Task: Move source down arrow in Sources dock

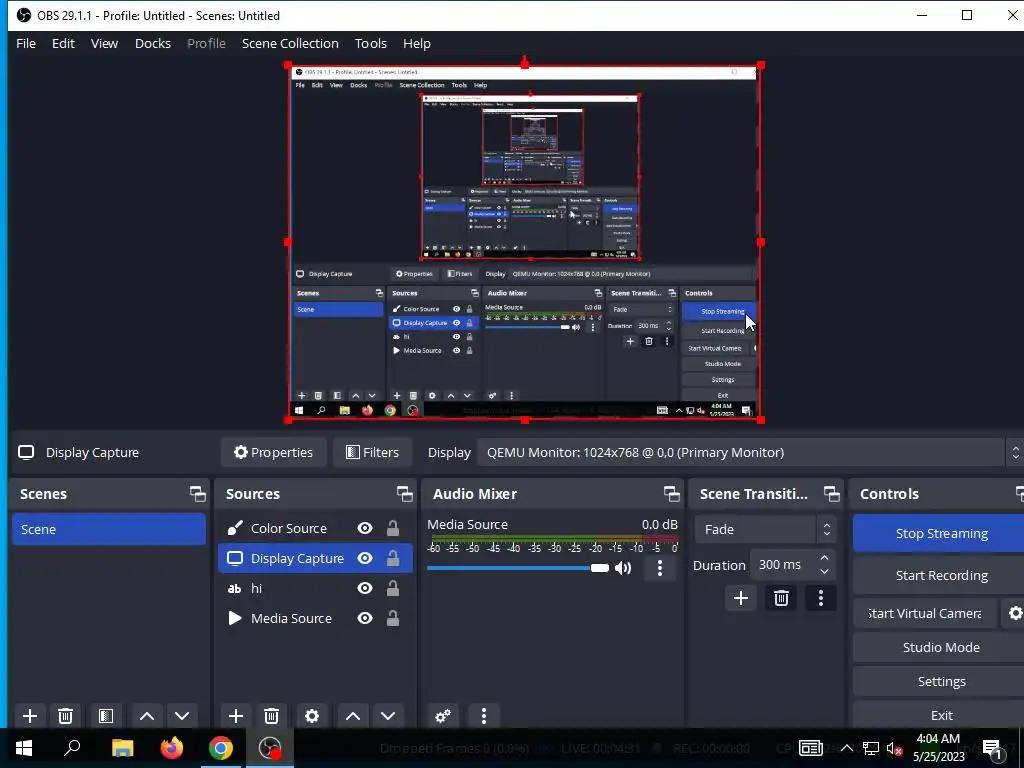Action: pyautogui.click(x=388, y=716)
